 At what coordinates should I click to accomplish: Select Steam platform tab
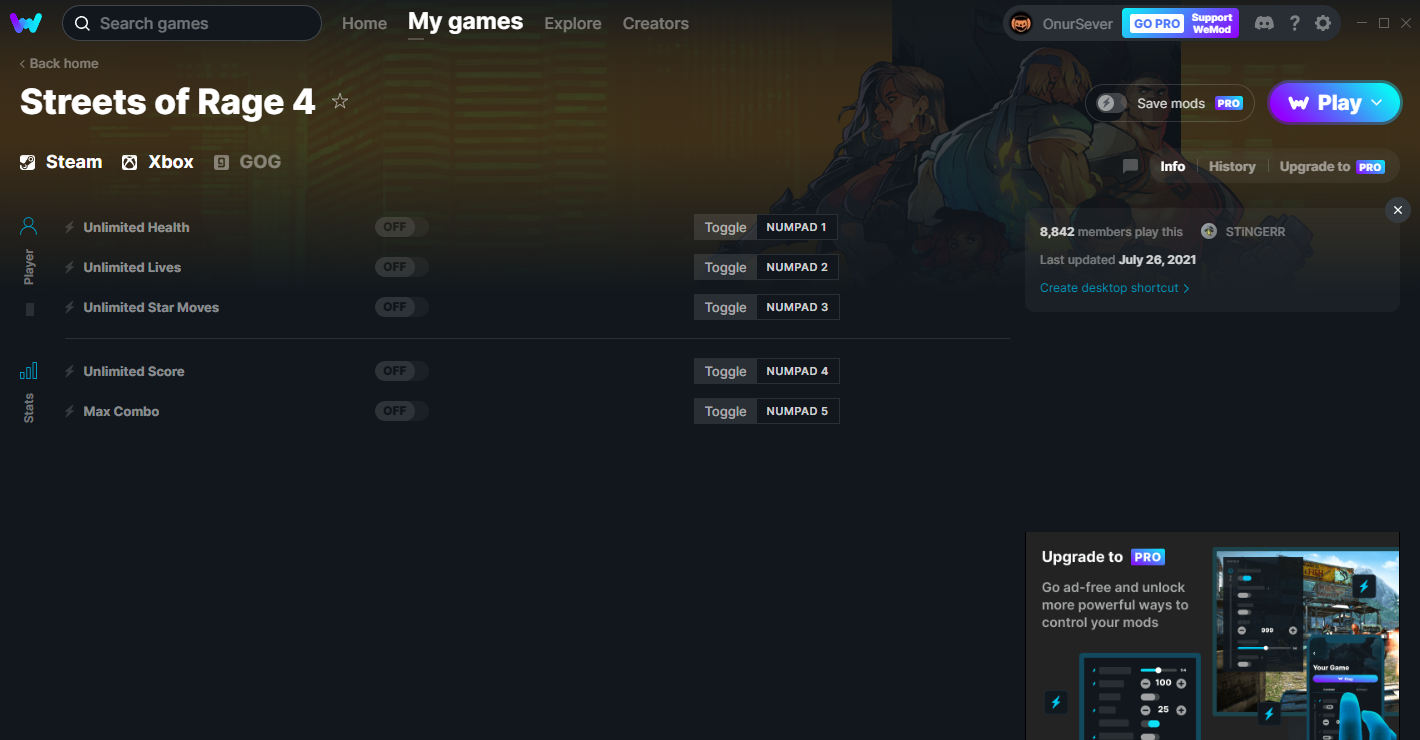point(61,162)
